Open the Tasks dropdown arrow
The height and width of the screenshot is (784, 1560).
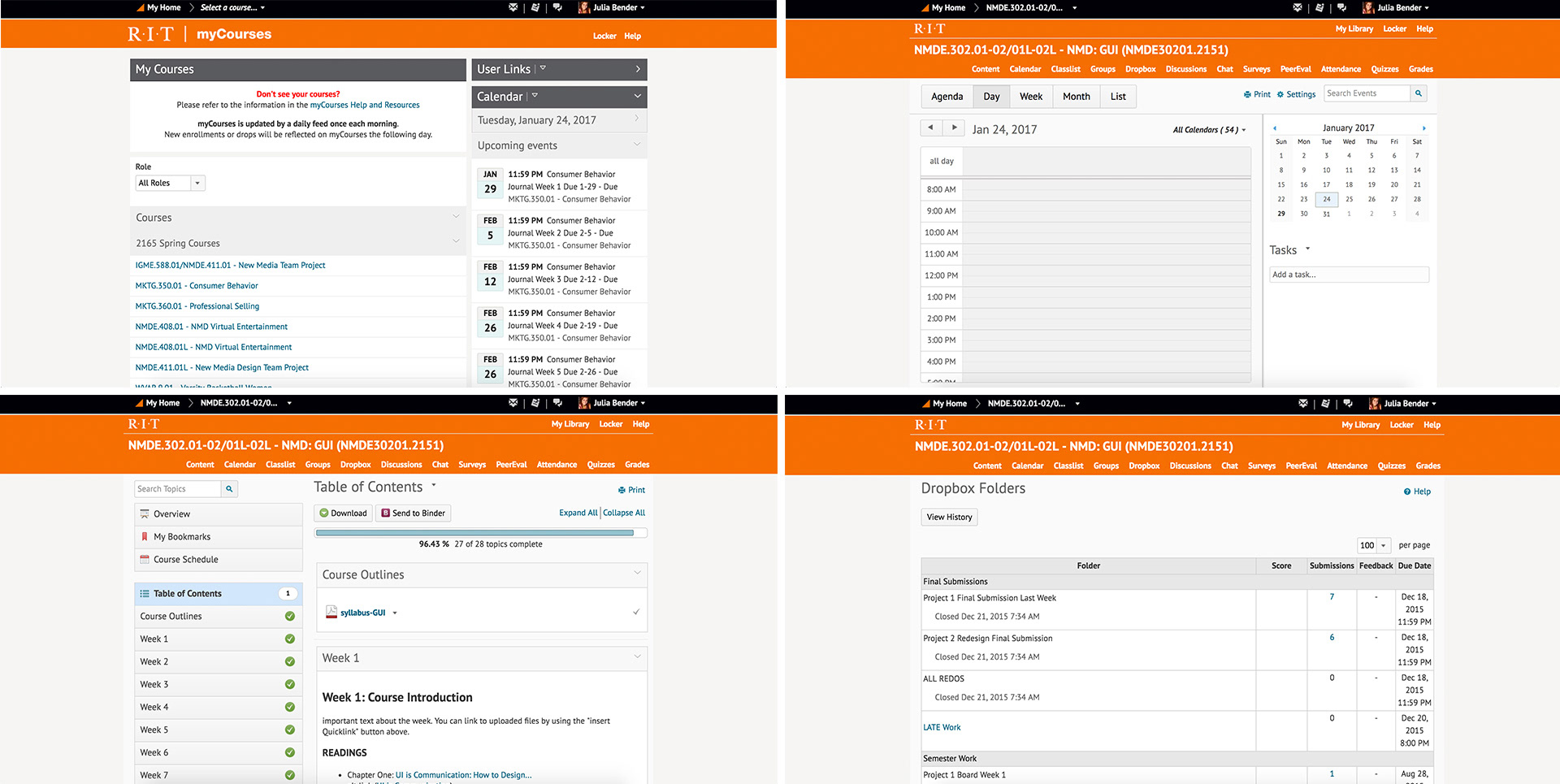coord(1307,249)
